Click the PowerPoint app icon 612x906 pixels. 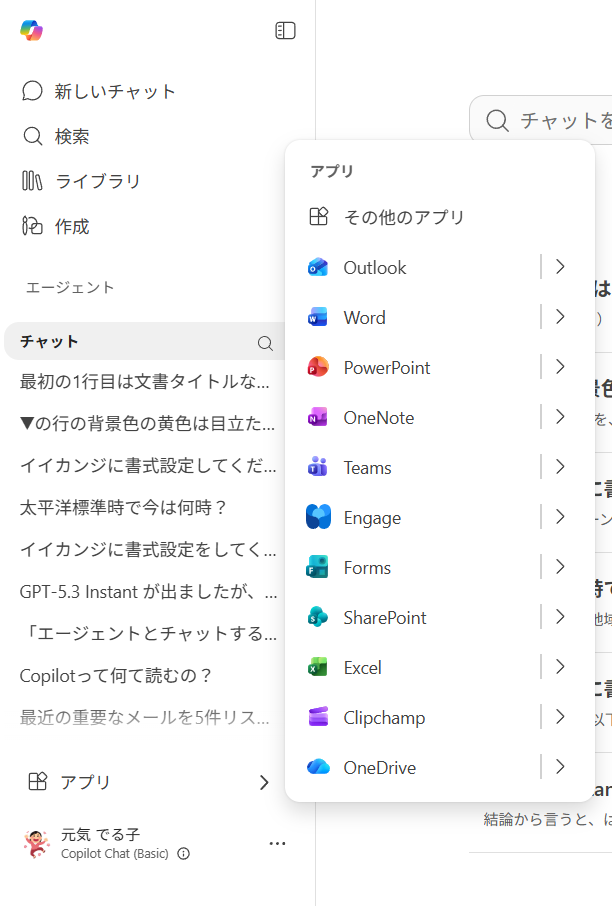click(318, 367)
